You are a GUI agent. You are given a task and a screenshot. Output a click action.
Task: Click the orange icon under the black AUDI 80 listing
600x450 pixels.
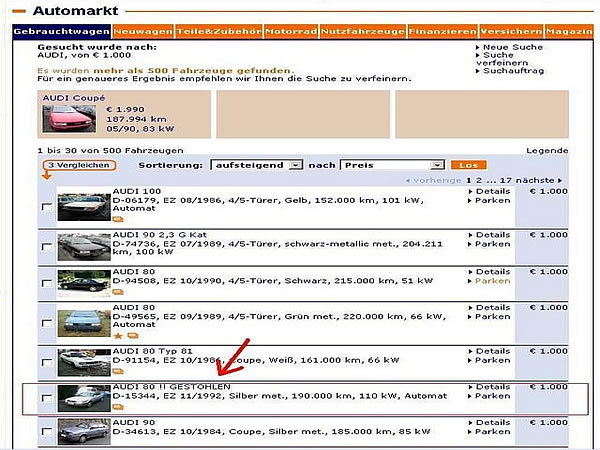(118, 293)
